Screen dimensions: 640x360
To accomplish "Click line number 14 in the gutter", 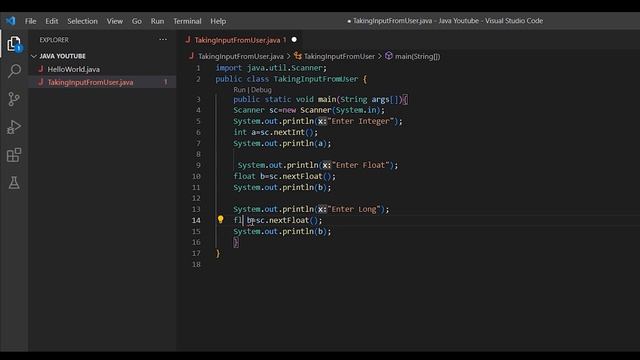I will 196,220.
